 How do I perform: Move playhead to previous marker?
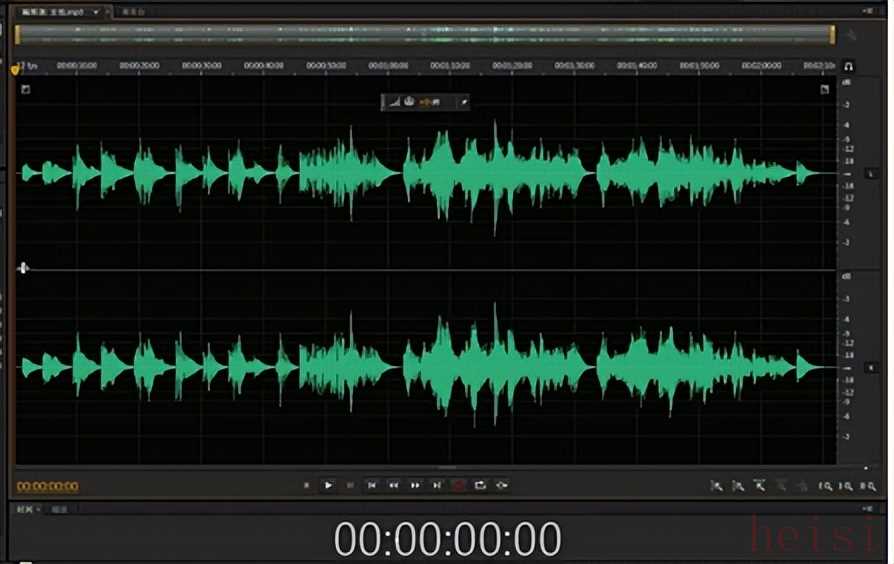[371, 485]
